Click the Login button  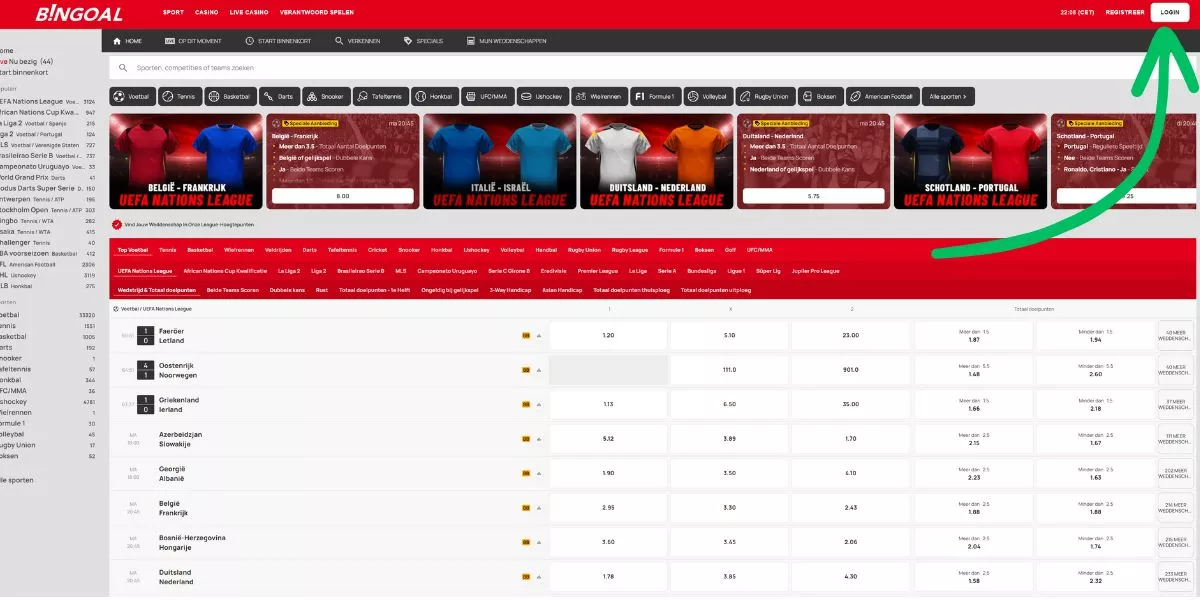(1172, 12)
